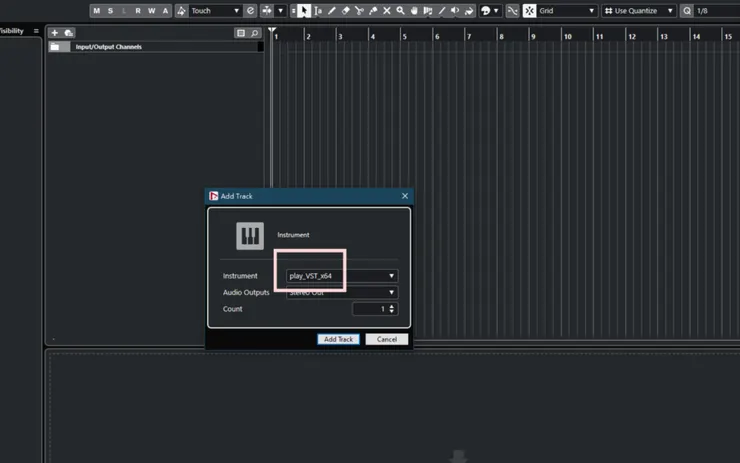Click the Add Track button

tap(338, 339)
